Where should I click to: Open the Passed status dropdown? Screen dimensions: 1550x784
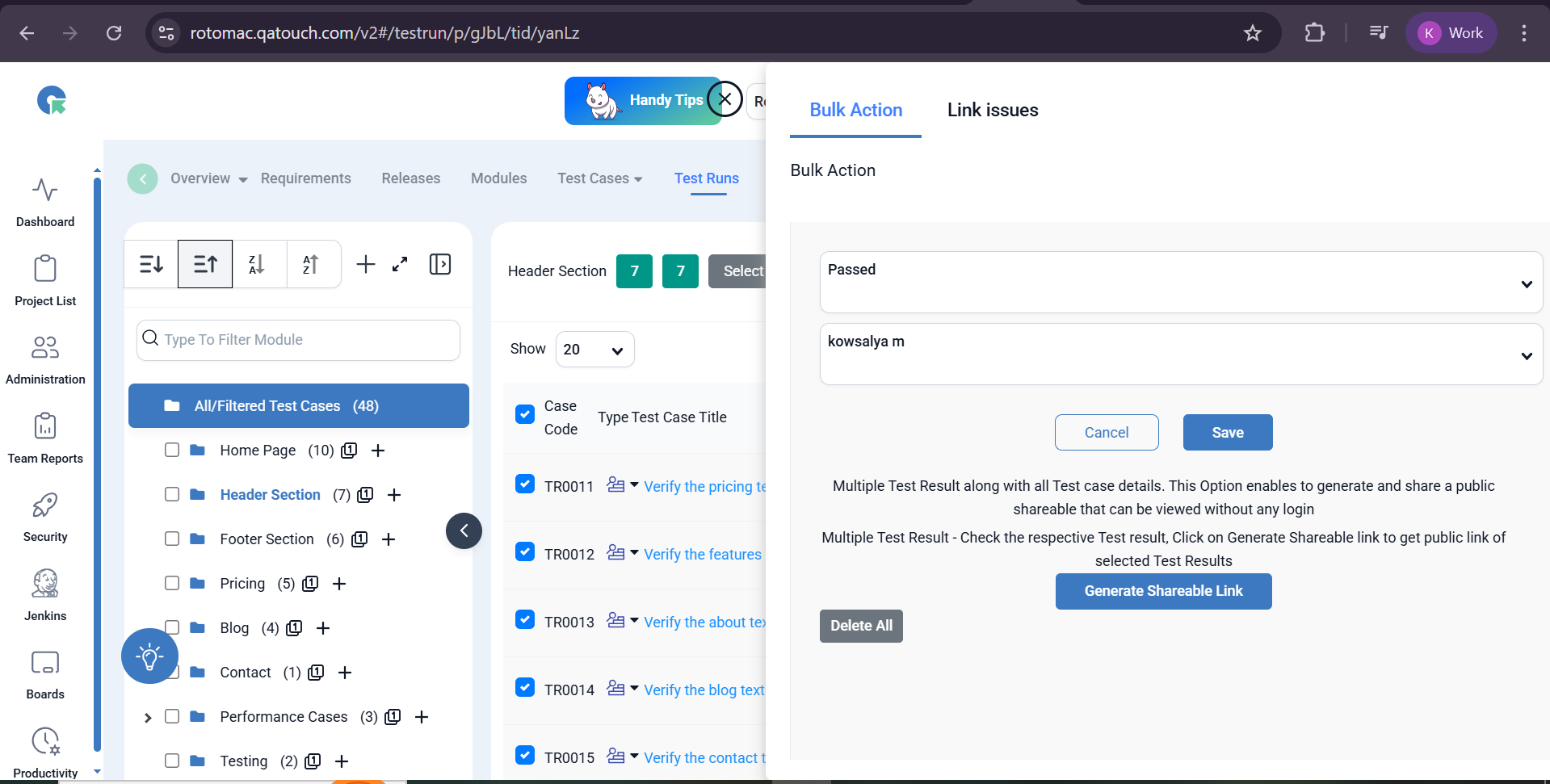point(1180,282)
